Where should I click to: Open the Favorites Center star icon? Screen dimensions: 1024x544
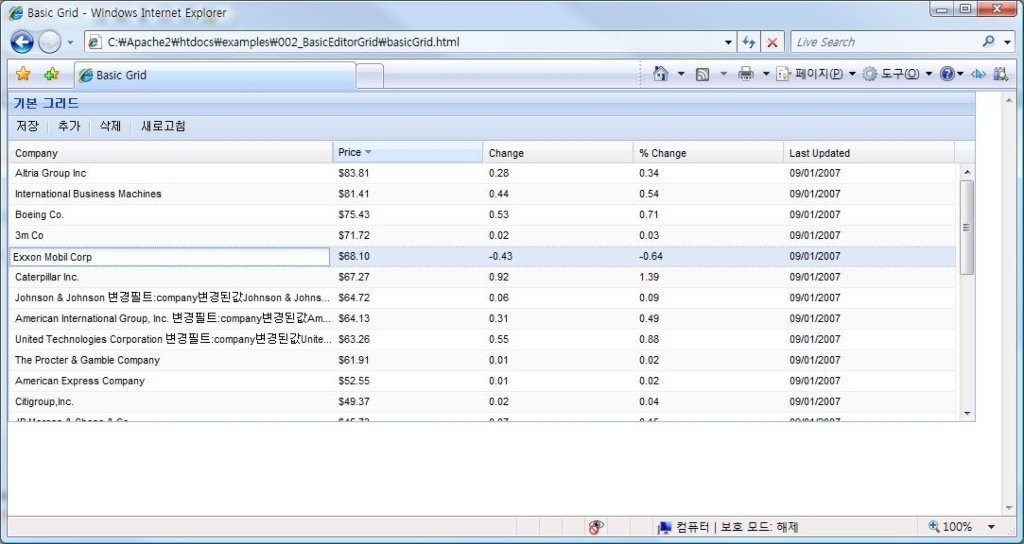[23, 74]
